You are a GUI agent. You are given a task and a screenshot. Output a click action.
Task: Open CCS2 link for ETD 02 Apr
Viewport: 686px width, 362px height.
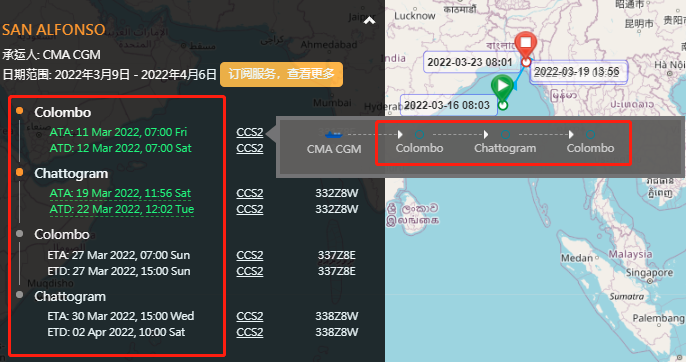point(250,332)
